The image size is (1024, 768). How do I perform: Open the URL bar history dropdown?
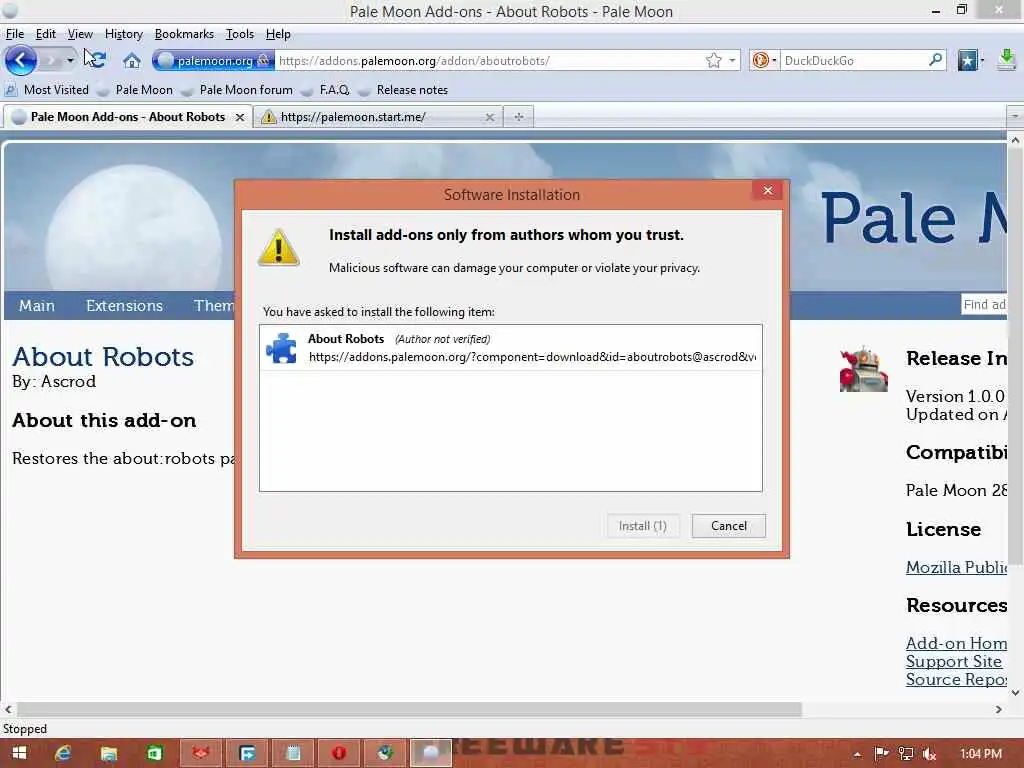(732, 61)
